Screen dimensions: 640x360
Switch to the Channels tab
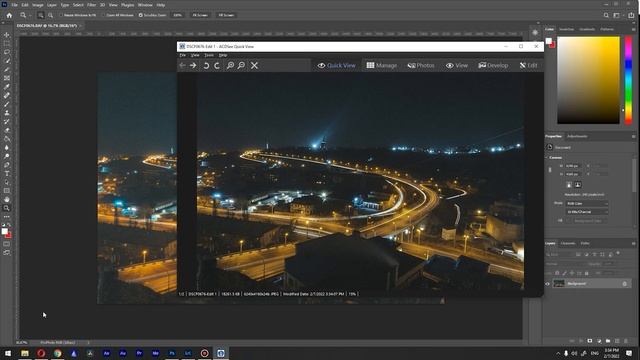point(568,243)
